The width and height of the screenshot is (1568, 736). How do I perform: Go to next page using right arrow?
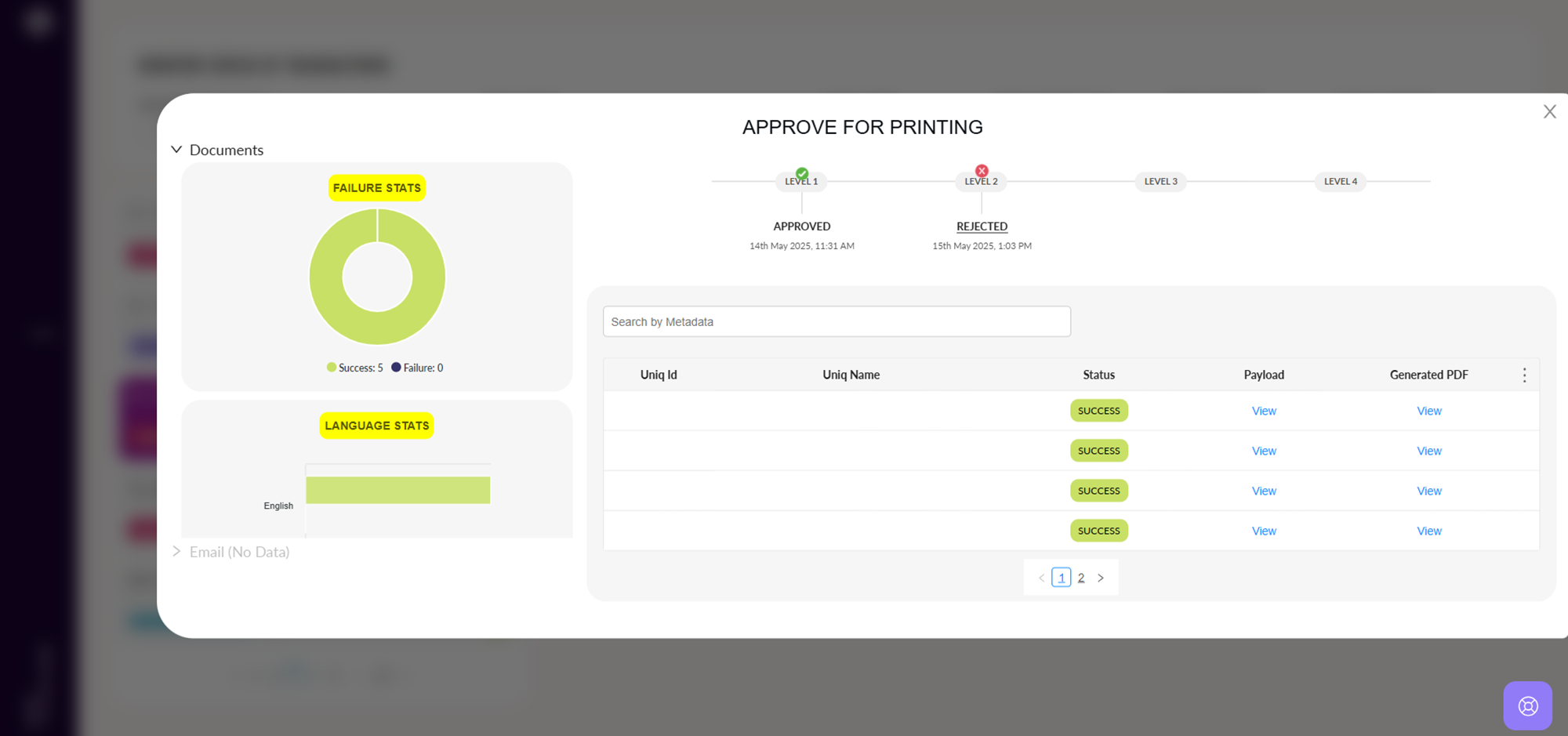[x=1101, y=578]
